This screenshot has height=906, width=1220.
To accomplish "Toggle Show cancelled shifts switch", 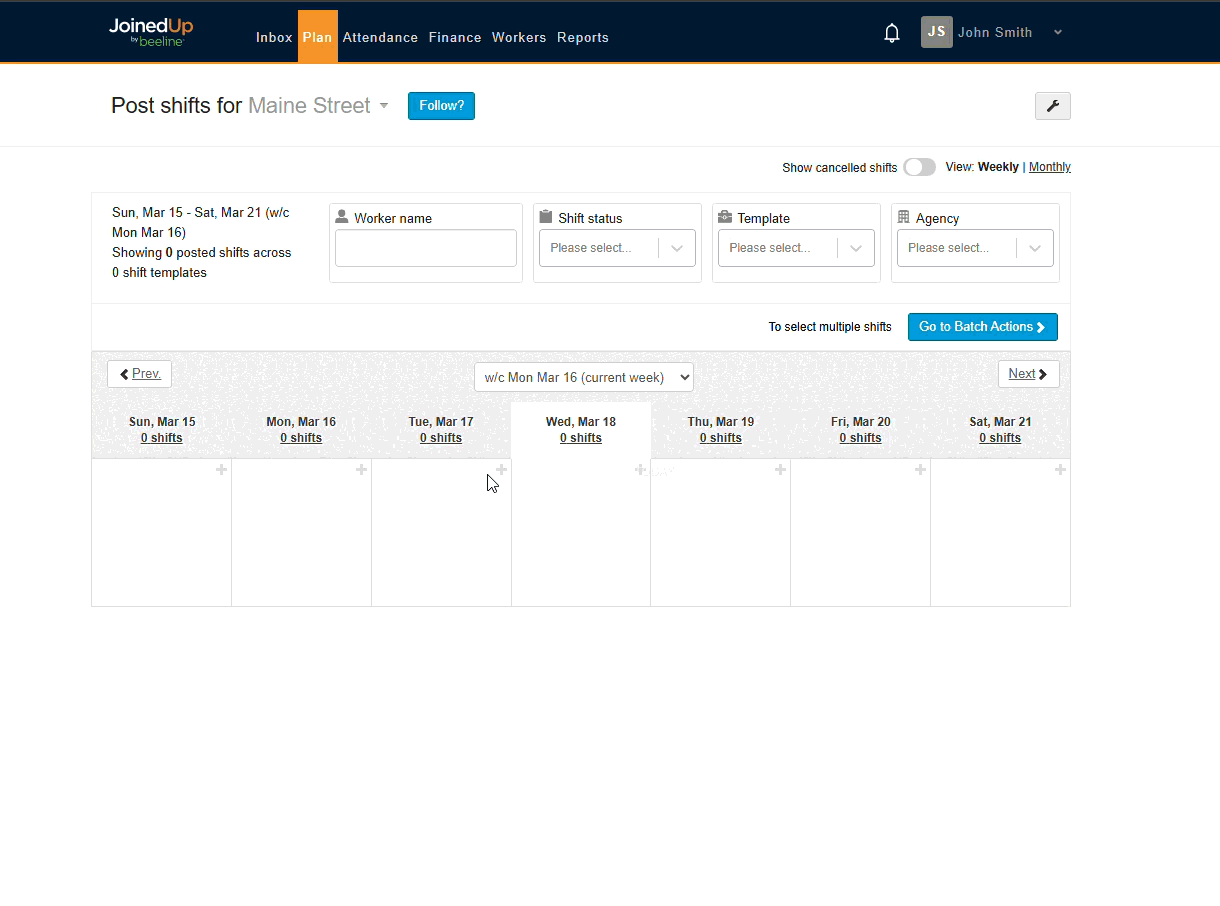I will [919, 167].
